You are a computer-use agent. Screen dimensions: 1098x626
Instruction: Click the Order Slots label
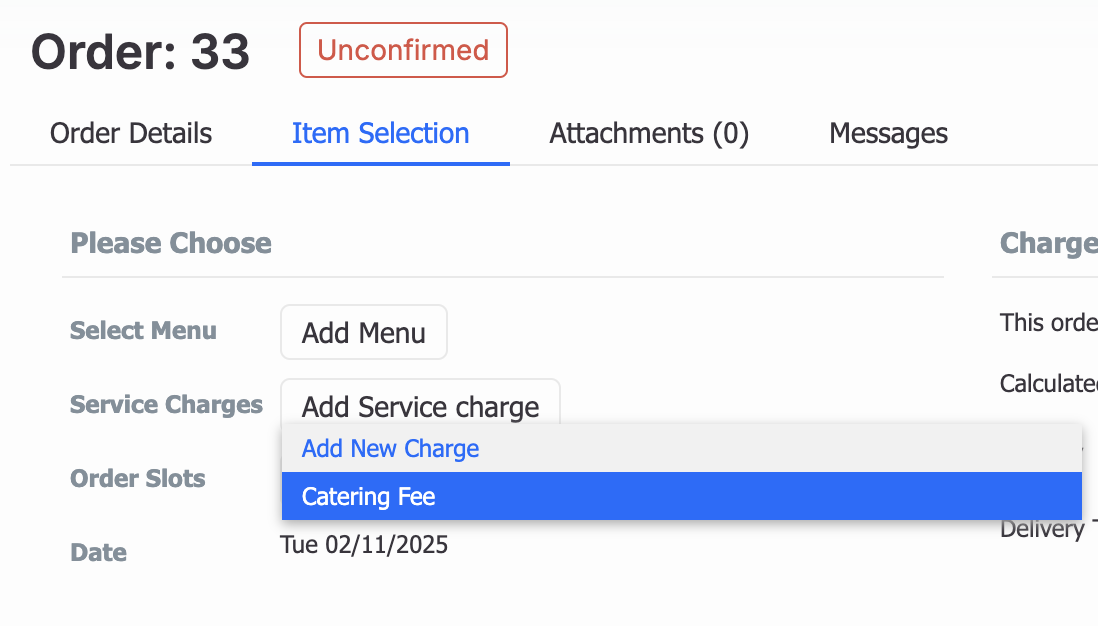pos(137,479)
